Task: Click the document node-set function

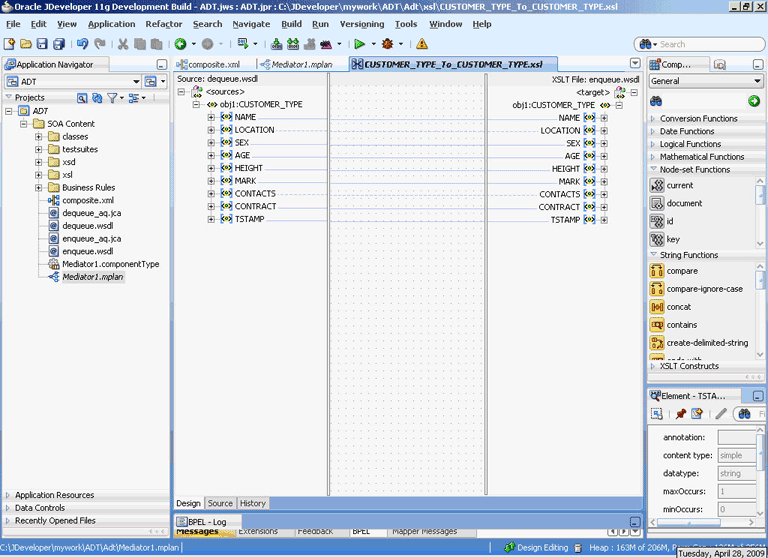Action: (x=684, y=203)
